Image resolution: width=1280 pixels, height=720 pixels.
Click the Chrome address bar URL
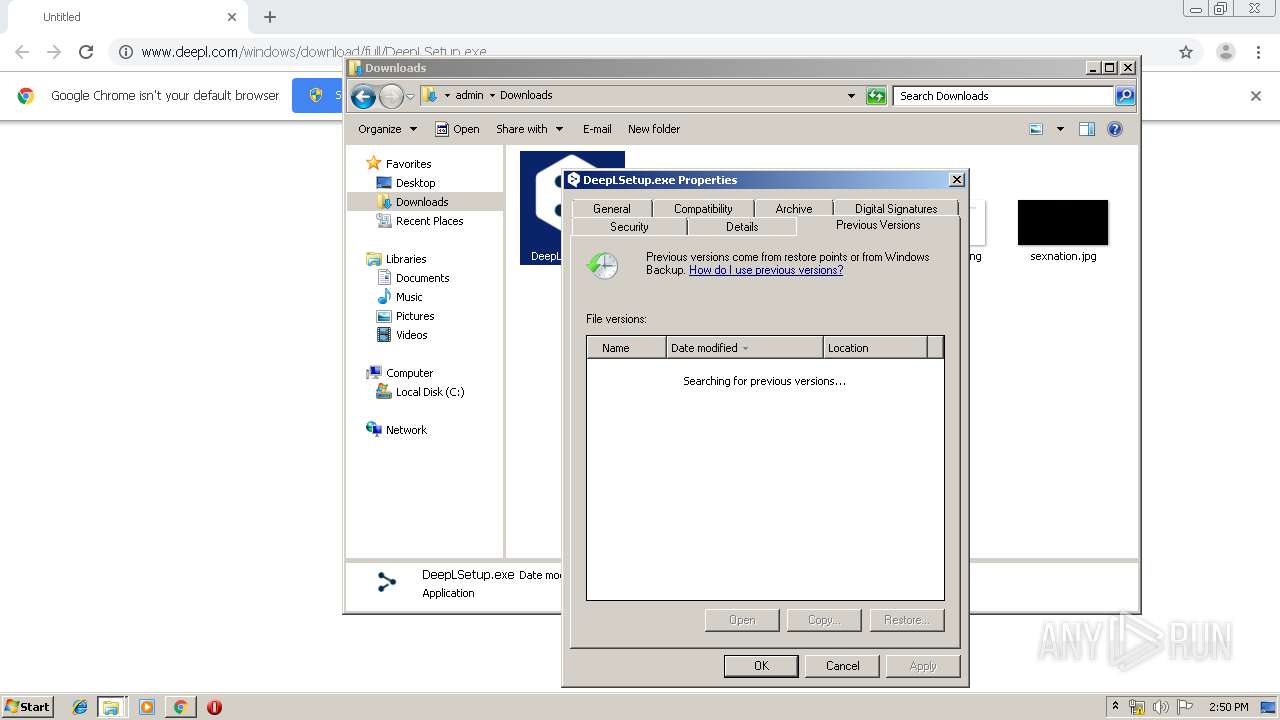click(x=314, y=52)
